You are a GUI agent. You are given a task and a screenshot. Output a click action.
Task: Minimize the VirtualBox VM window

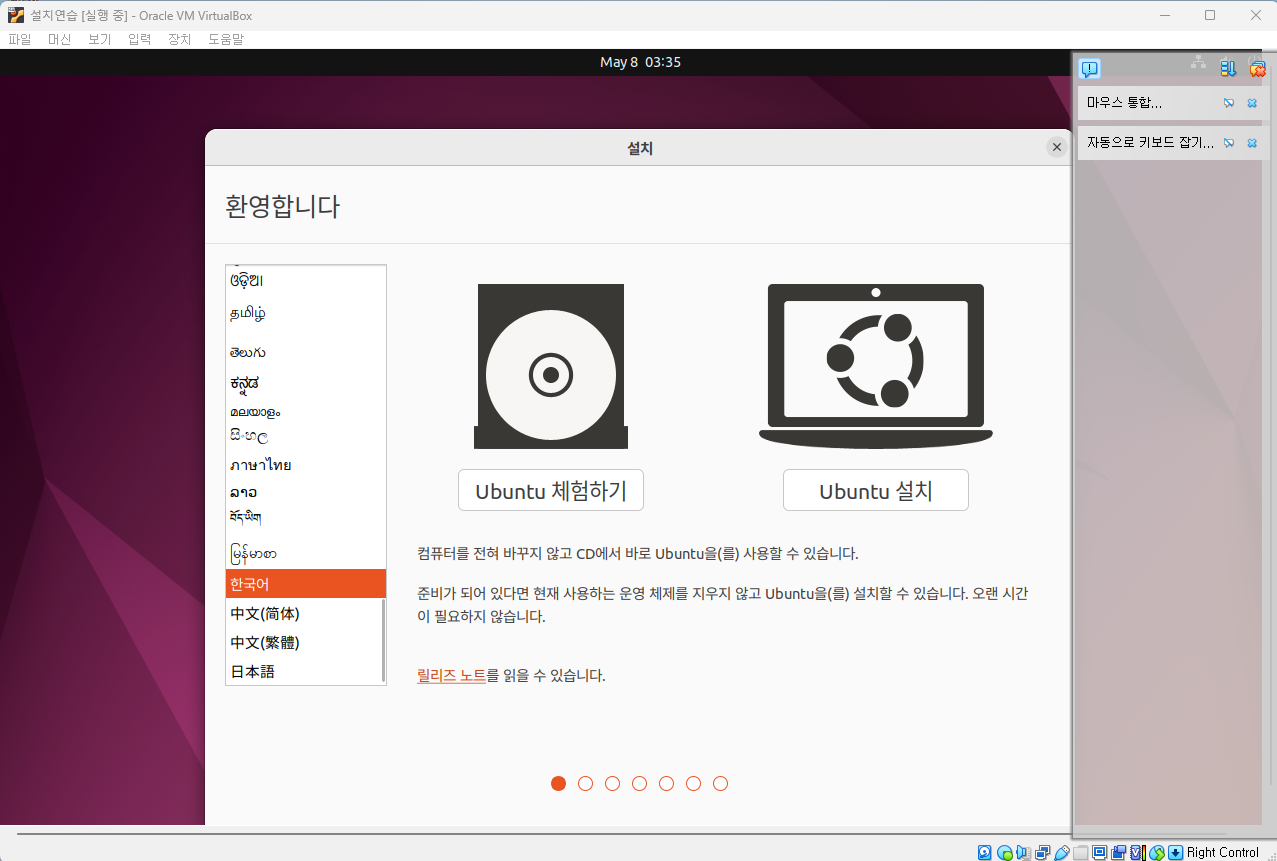tap(1164, 14)
